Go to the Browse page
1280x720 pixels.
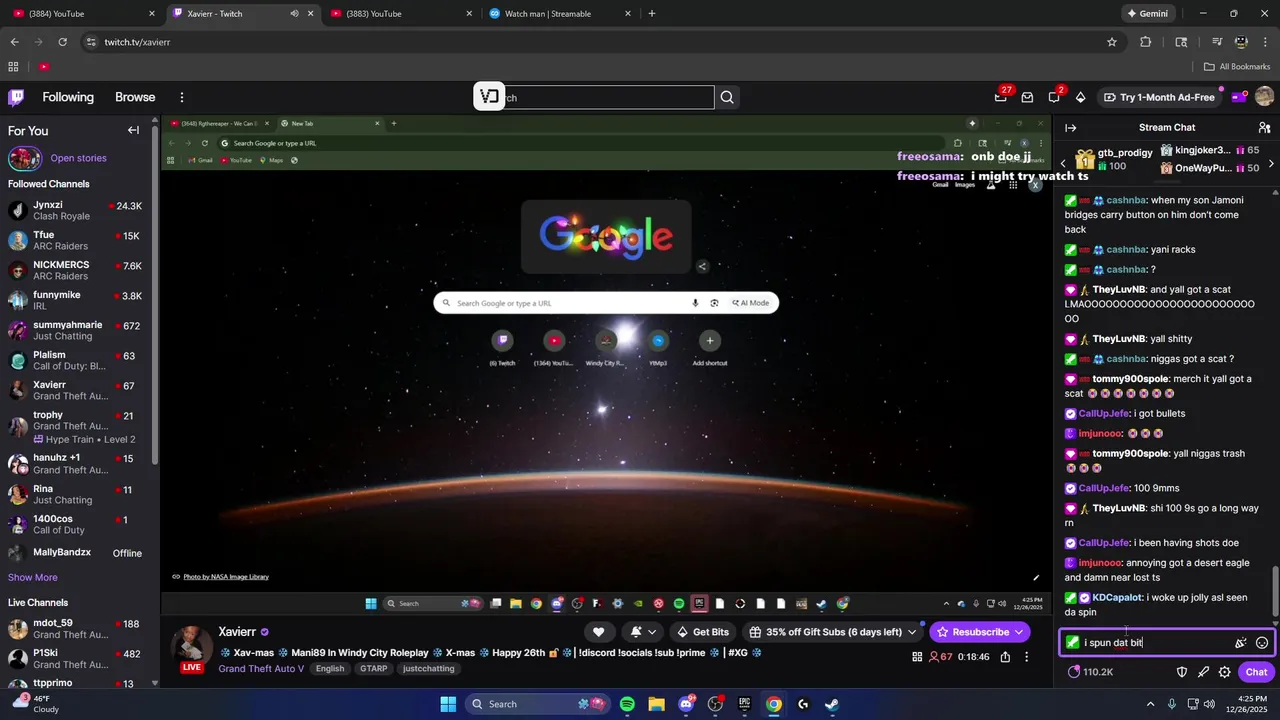click(x=135, y=97)
